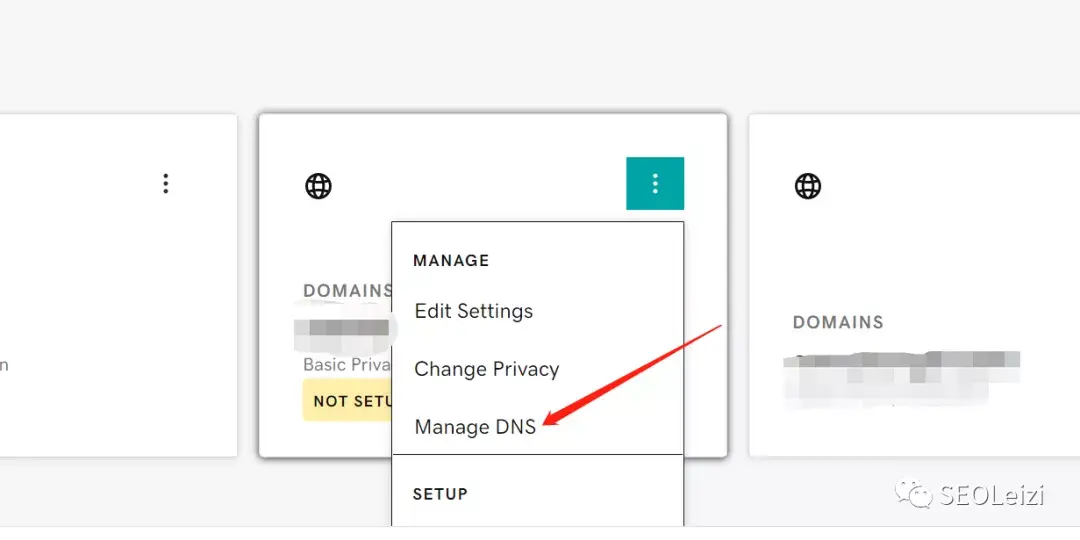Click the yellow NOT SETUP badge

[349, 401]
